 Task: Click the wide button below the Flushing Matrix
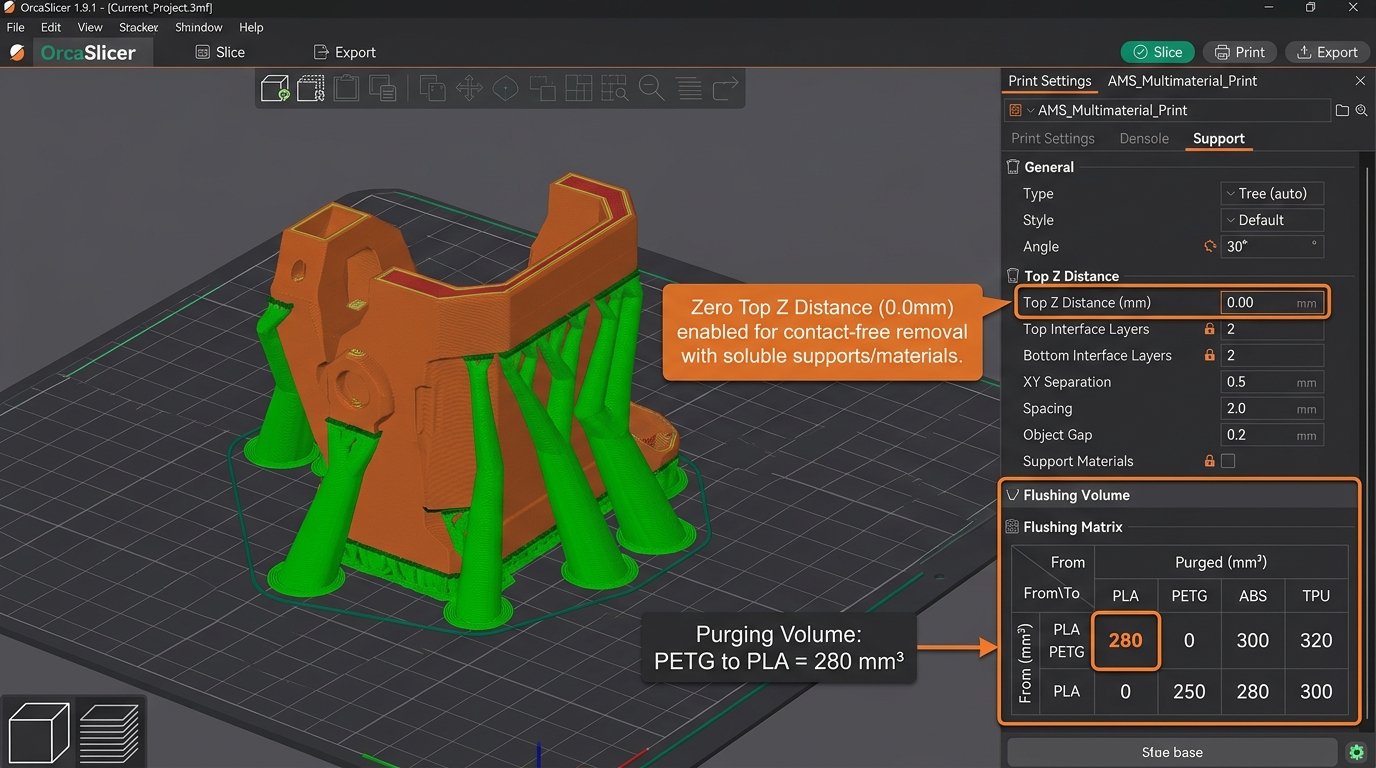(1172, 752)
